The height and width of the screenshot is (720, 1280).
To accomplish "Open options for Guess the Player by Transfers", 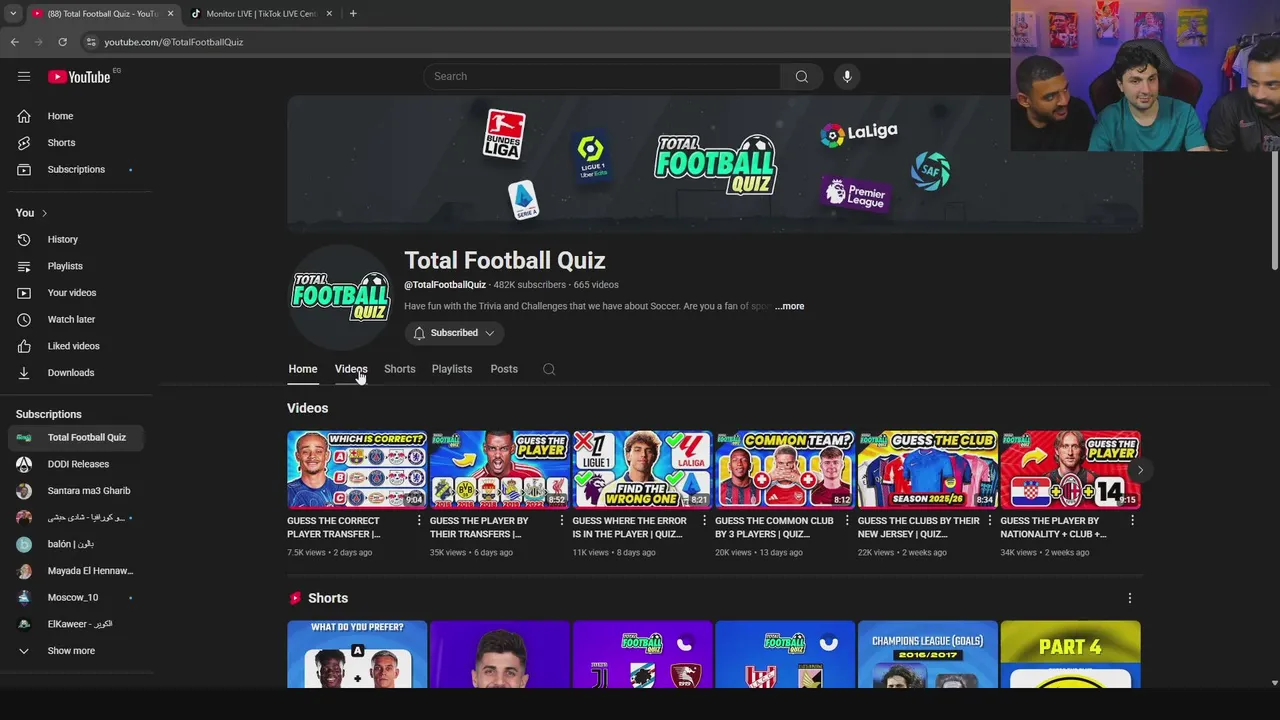I will point(562,520).
